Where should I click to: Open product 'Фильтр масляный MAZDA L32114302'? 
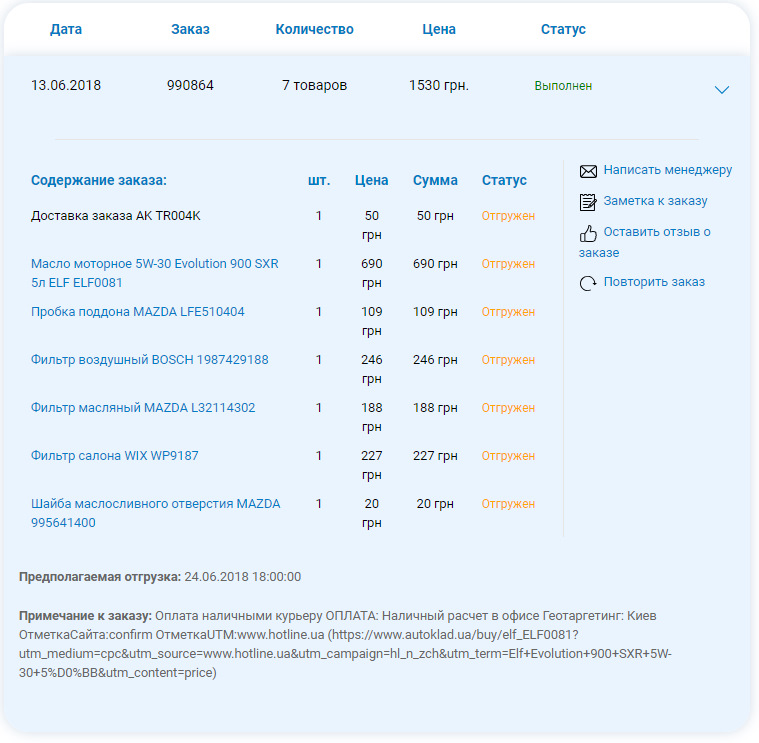tap(143, 408)
